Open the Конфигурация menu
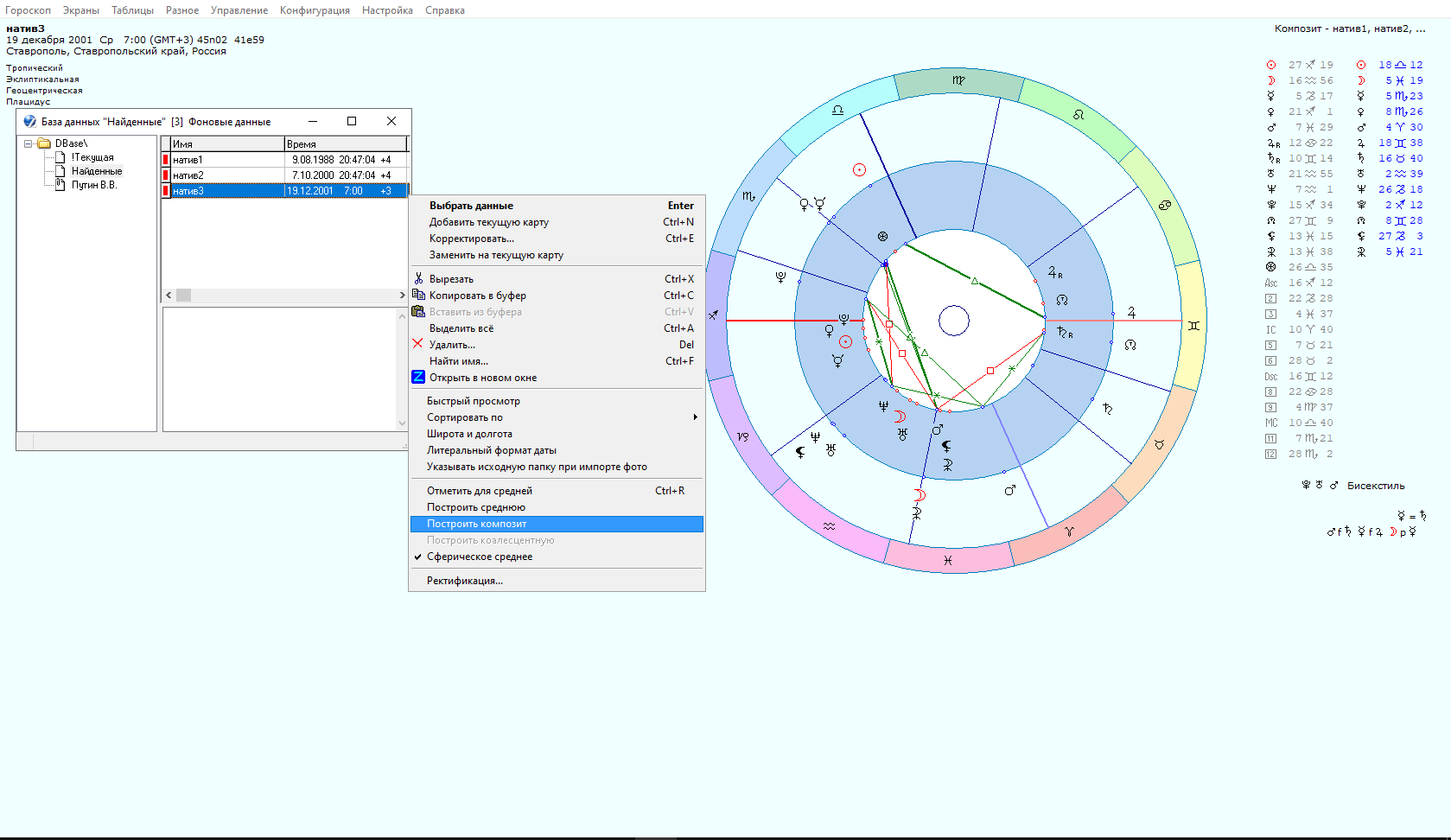The height and width of the screenshot is (840, 1451). click(x=315, y=10)
